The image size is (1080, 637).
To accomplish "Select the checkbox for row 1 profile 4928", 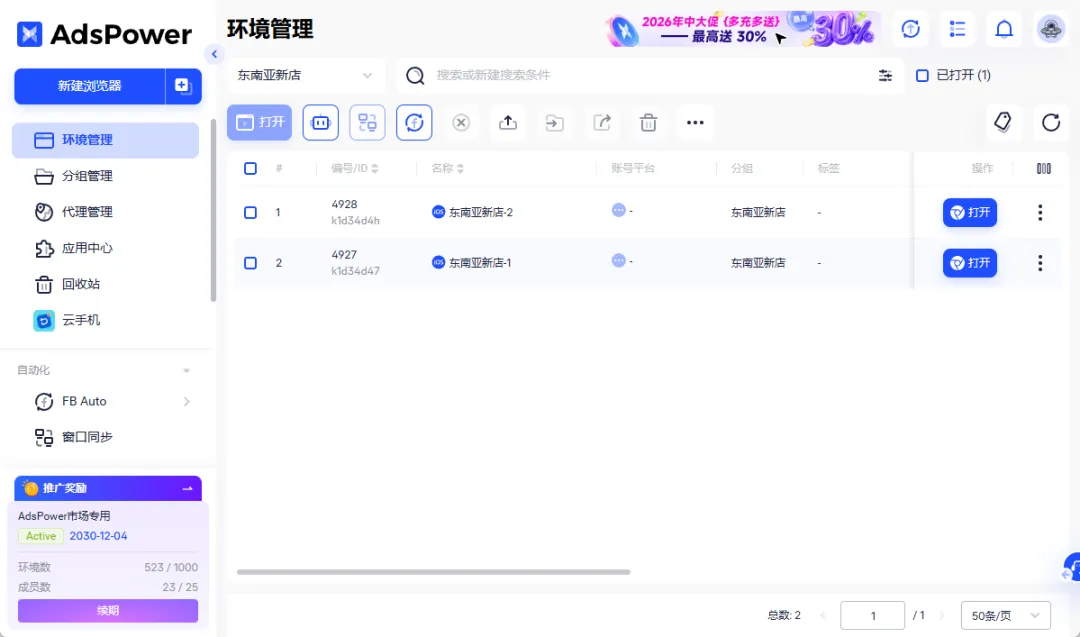I will pyautogui.click(x=251, y=212).
